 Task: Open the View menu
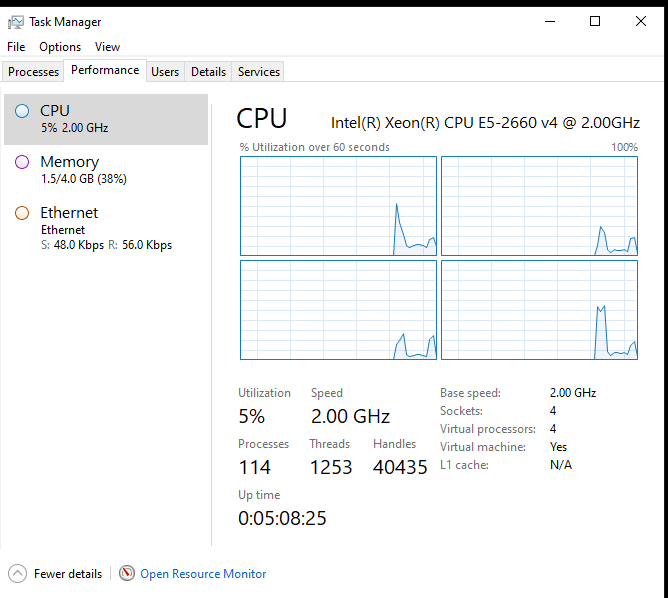[x=107, y=47]
